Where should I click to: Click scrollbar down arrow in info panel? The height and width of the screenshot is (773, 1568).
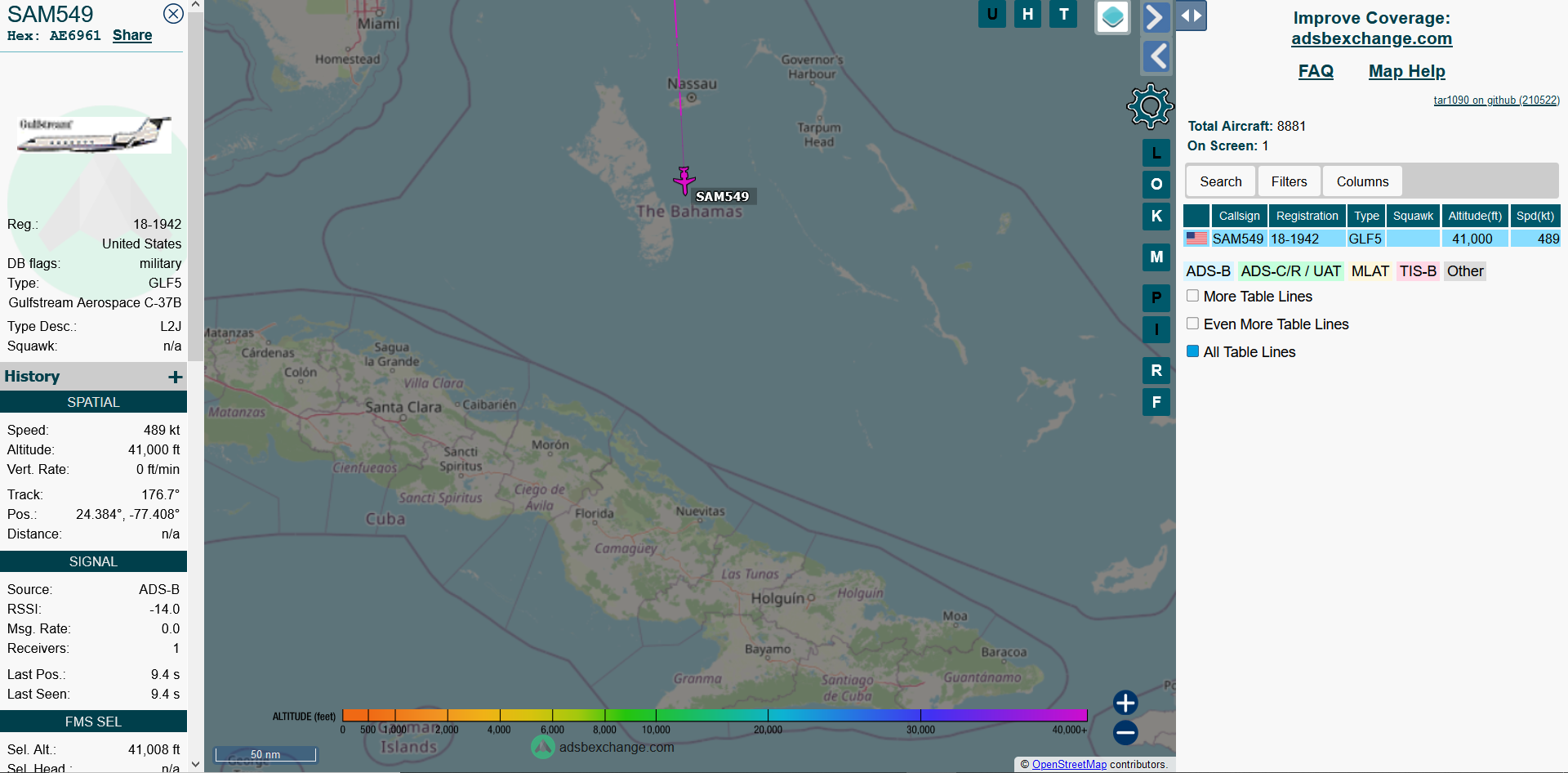pyautogui.click(x=195, y=765)
